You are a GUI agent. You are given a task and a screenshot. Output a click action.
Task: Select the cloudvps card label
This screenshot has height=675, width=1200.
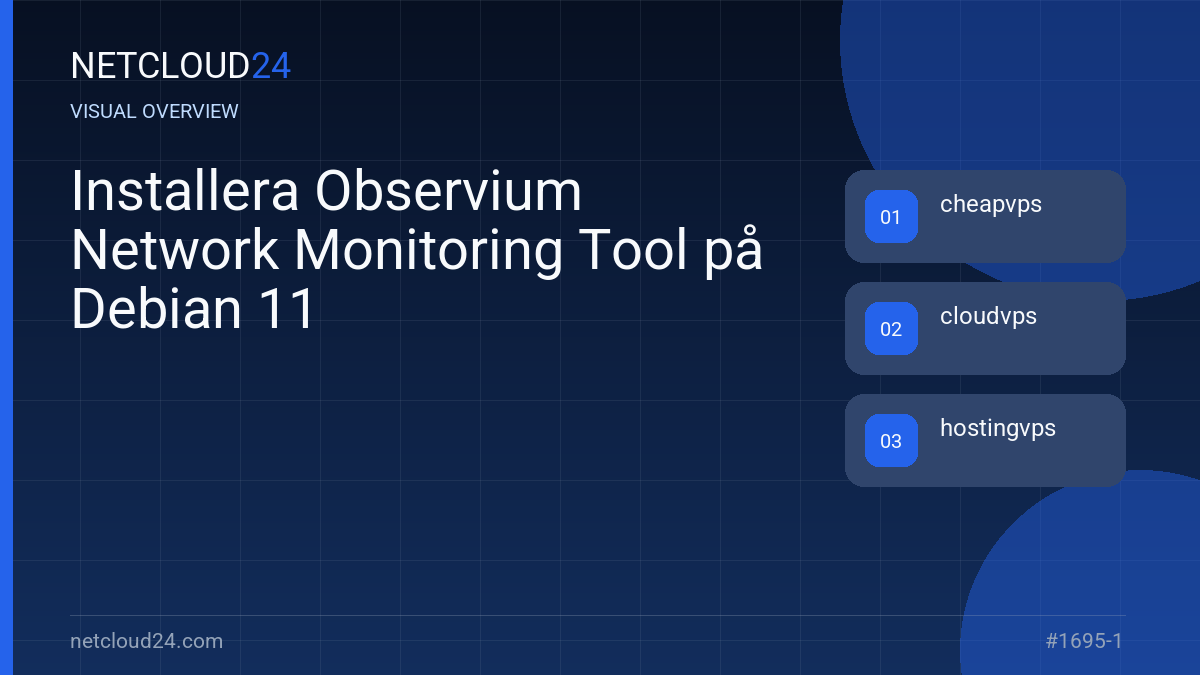point(988,317)
